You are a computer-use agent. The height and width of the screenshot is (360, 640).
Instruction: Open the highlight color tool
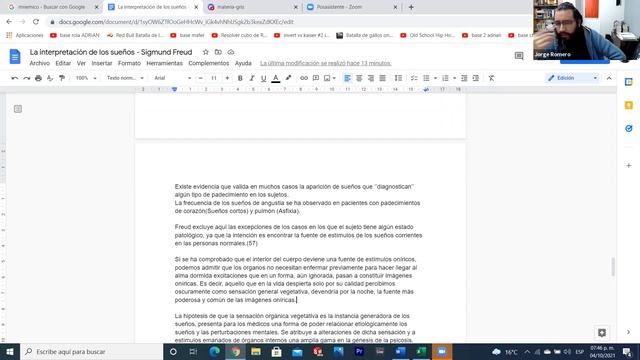click(288, 78)
